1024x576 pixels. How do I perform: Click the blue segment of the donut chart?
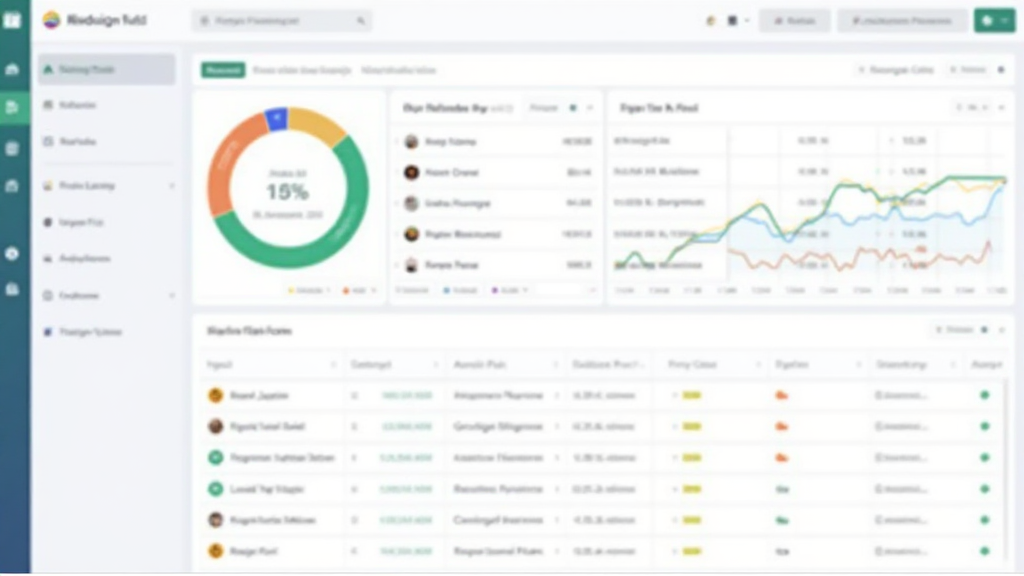tap(276, 119)
